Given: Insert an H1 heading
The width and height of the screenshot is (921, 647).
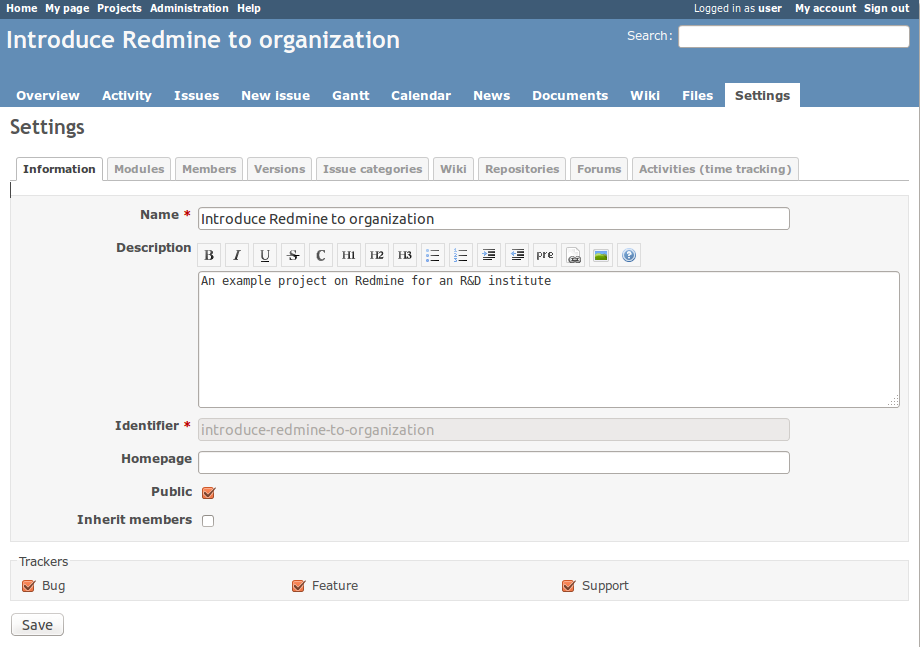Looking at the screenshot, I should (349, 255).
